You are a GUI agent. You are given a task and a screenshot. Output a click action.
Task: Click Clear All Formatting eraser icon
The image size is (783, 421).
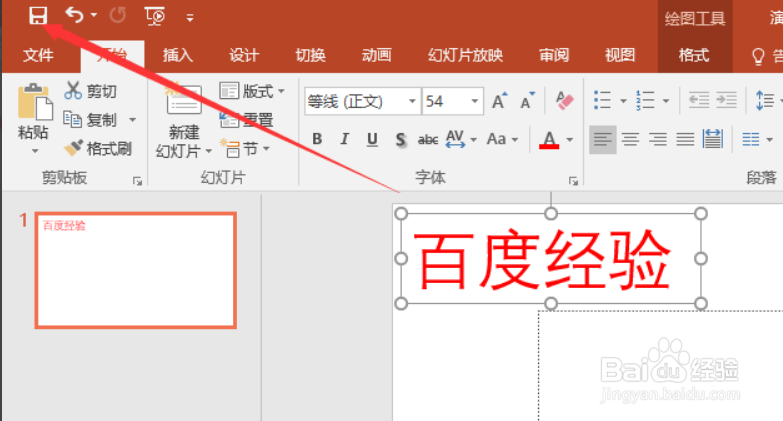click(x=565, y=101)
